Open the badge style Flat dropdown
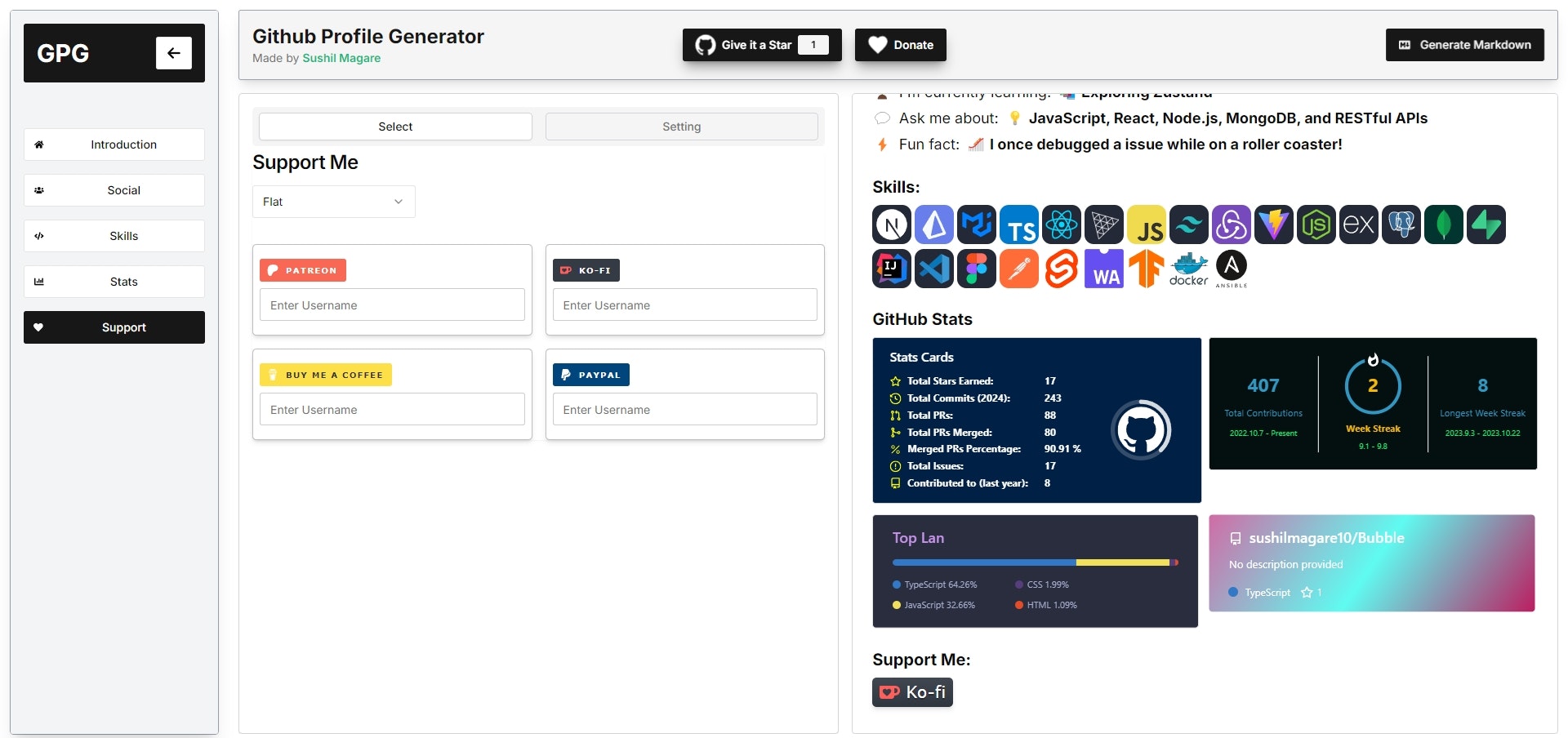The width and height of the screenshot is (1568, 738). [333, 202]
